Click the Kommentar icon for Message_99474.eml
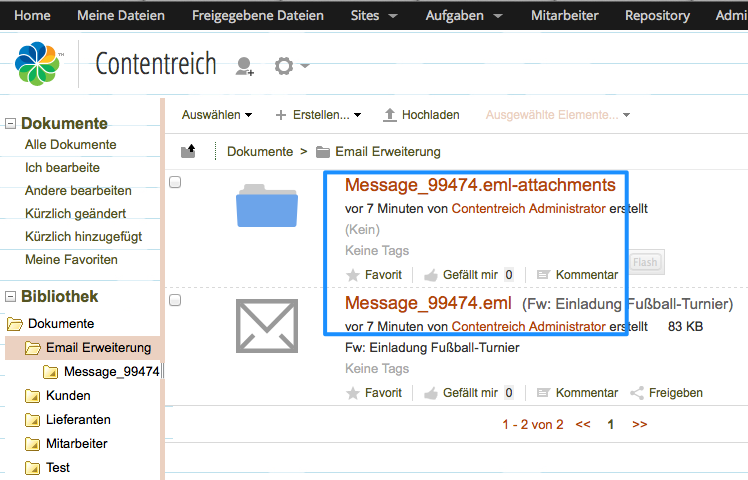This screenshot has width=748, height=480. click(x=543, y=393)
